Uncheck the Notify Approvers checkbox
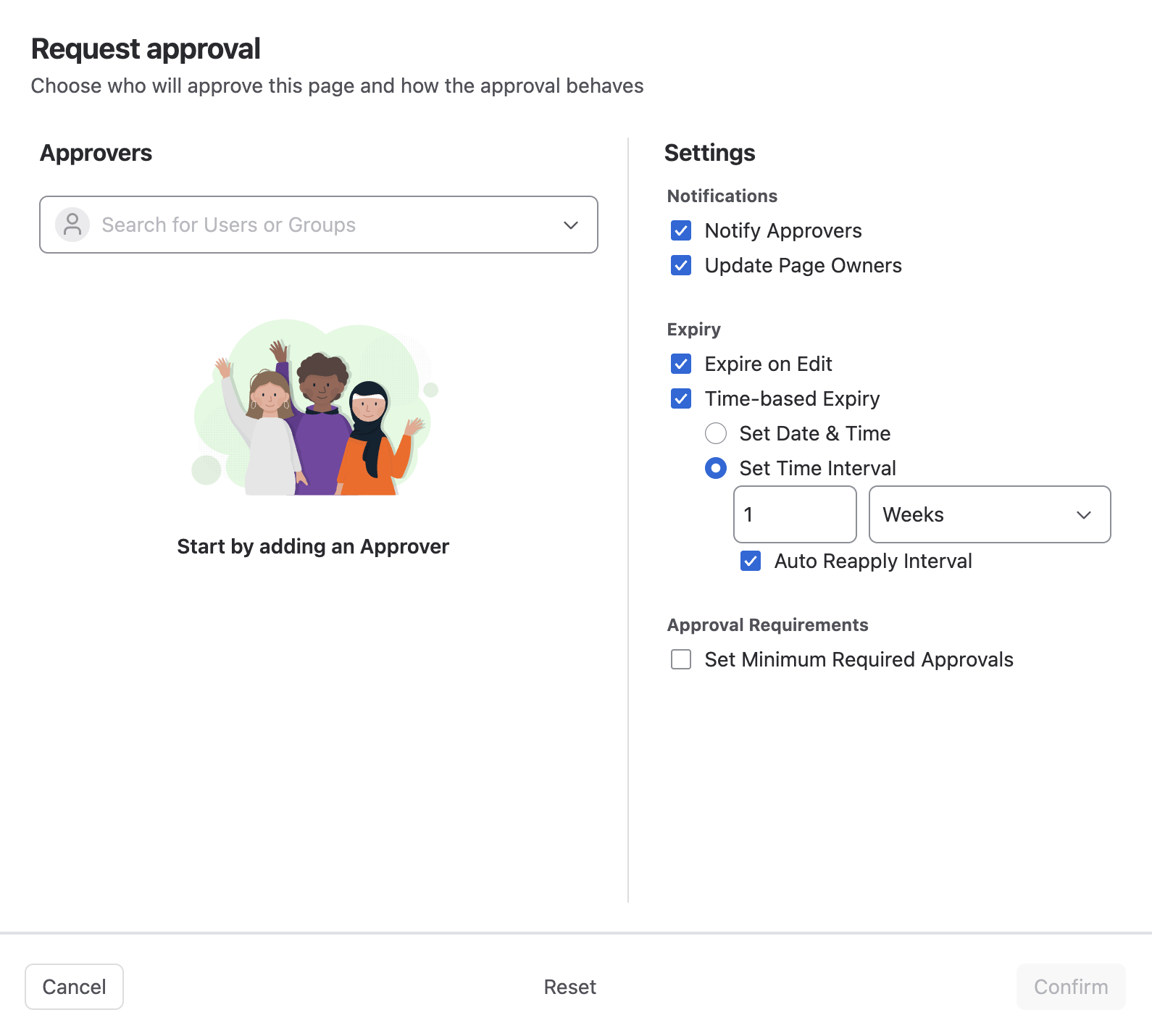The height and width of the screenshot is (1036, 1152). (681, 230)
